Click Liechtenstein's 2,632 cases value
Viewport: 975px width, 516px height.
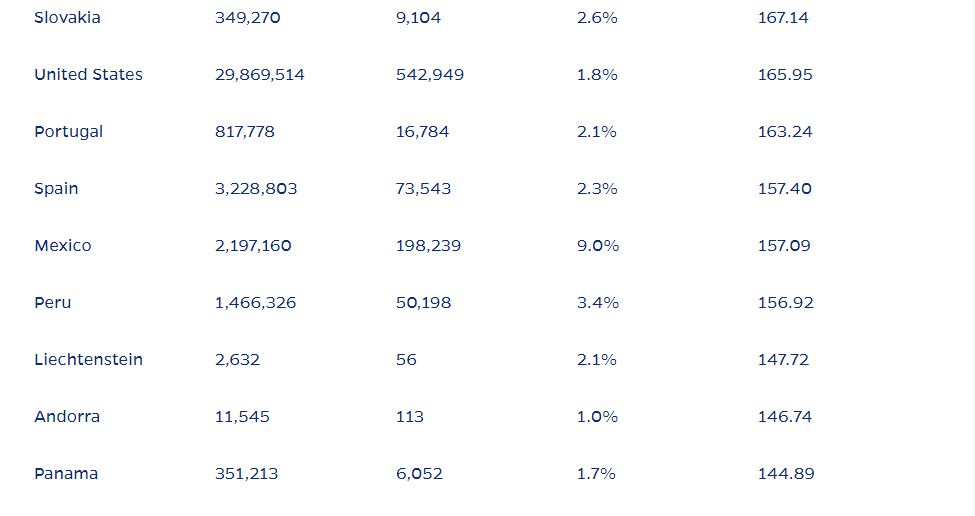coord(237,360)
